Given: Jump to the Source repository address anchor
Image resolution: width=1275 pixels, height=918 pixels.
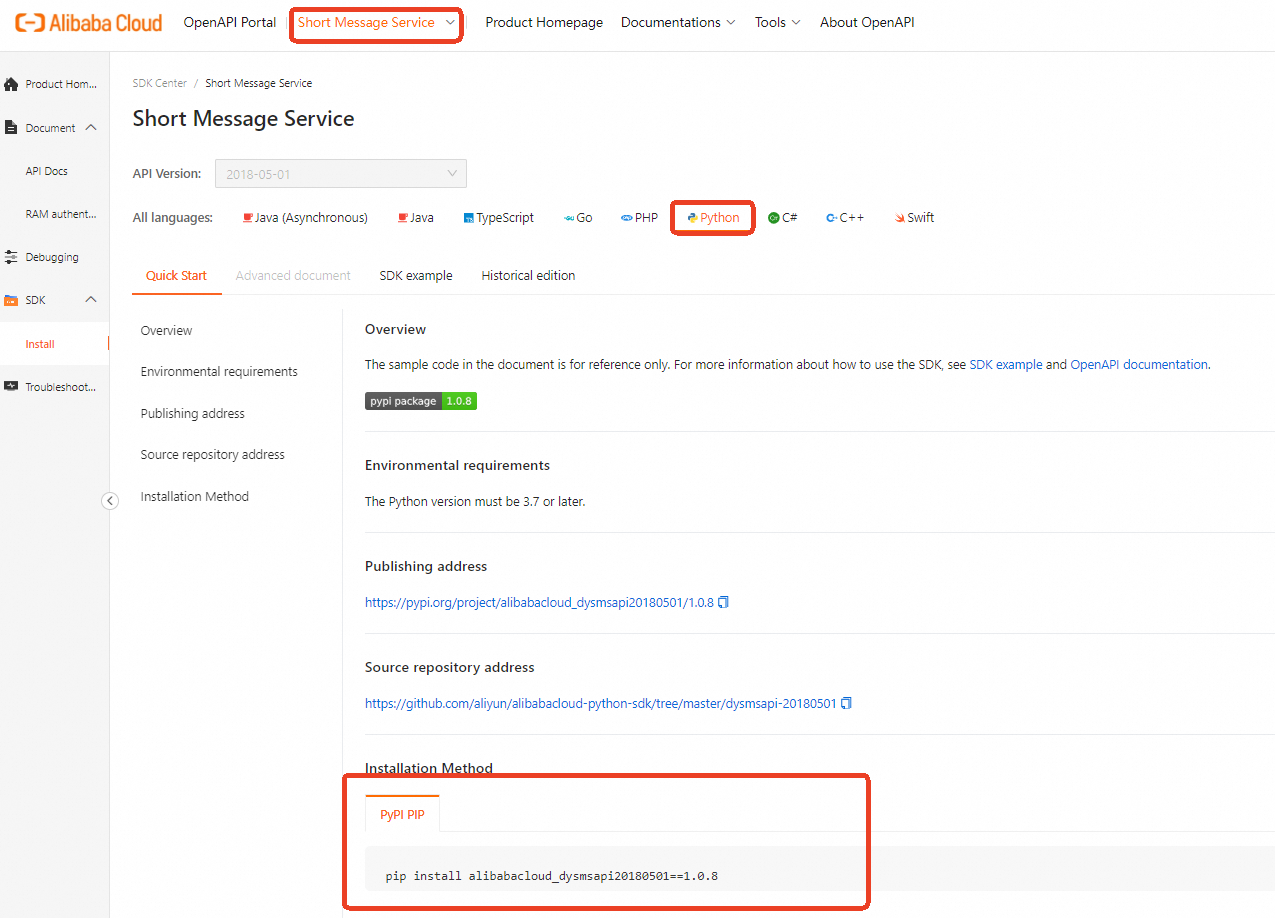Looking at the screenshot, I should pyautogui.click(x=212, y=455).
